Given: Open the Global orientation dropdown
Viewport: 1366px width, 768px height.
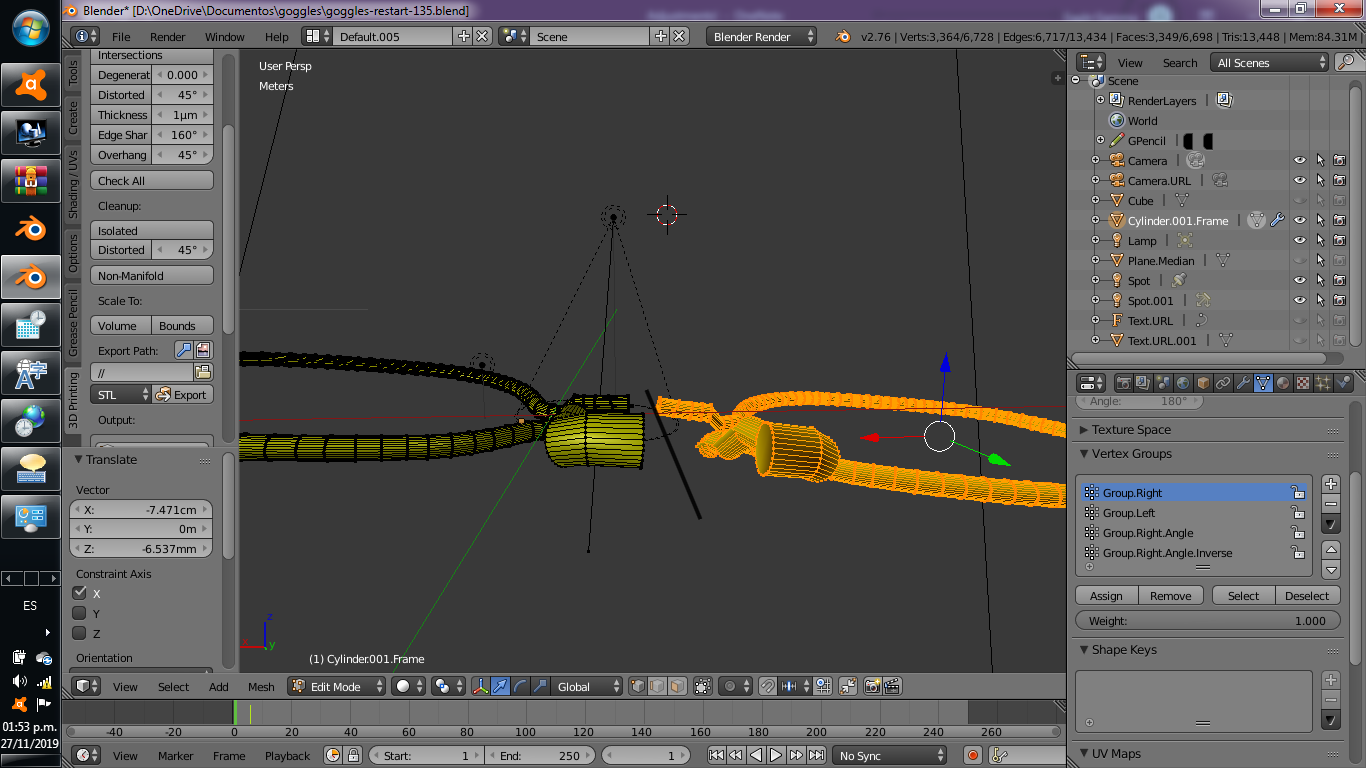Looking at the screenshot, I should (588, 686).
